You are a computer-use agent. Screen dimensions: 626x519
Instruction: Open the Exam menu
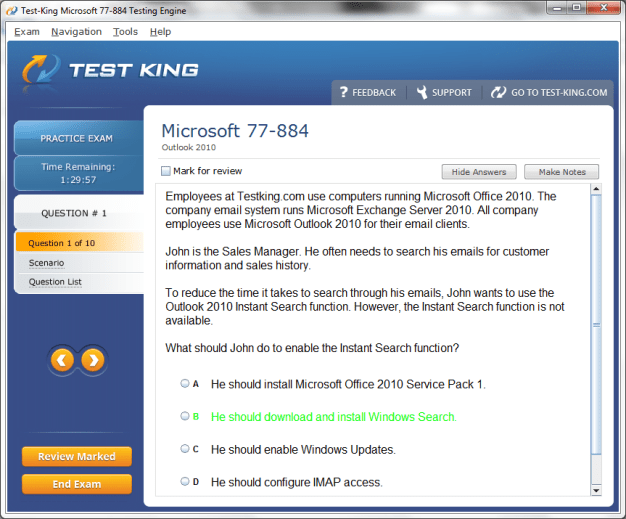27,32
